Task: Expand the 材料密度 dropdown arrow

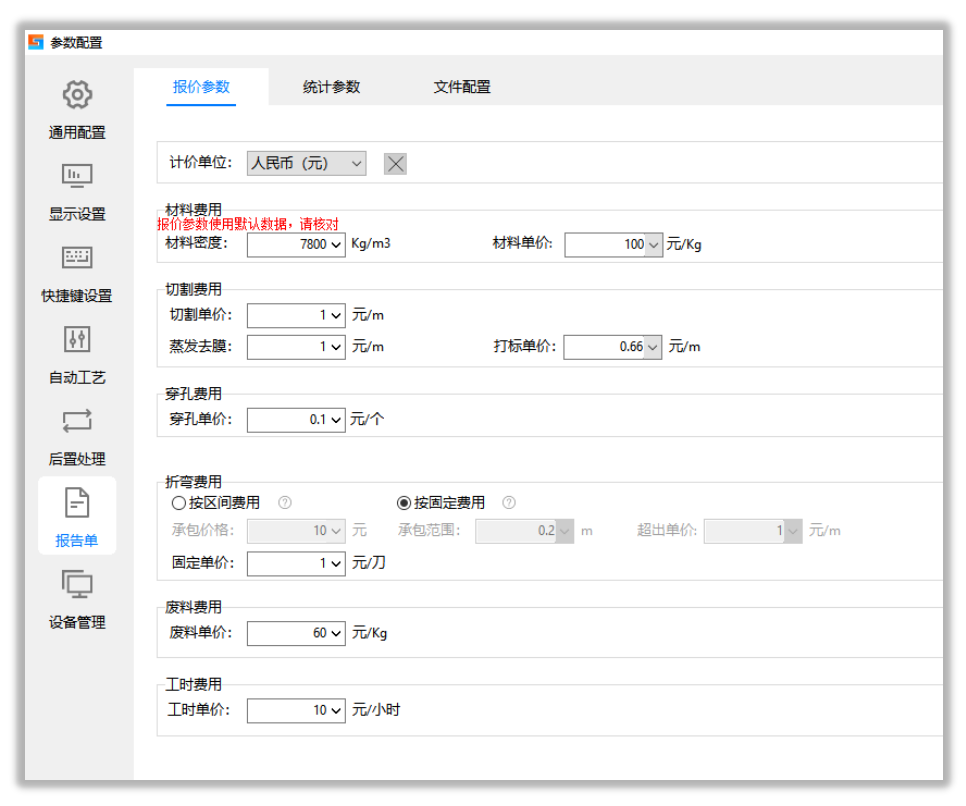Action: point(336,245)
